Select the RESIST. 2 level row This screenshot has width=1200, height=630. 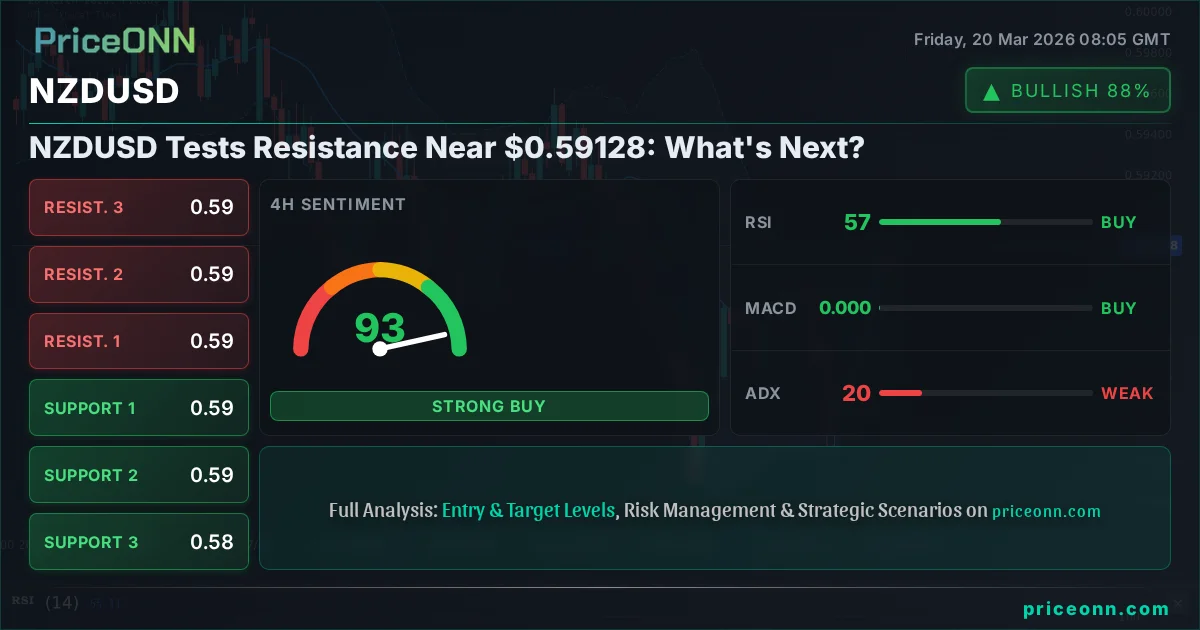pyautogui.click(x=139, y=274)
